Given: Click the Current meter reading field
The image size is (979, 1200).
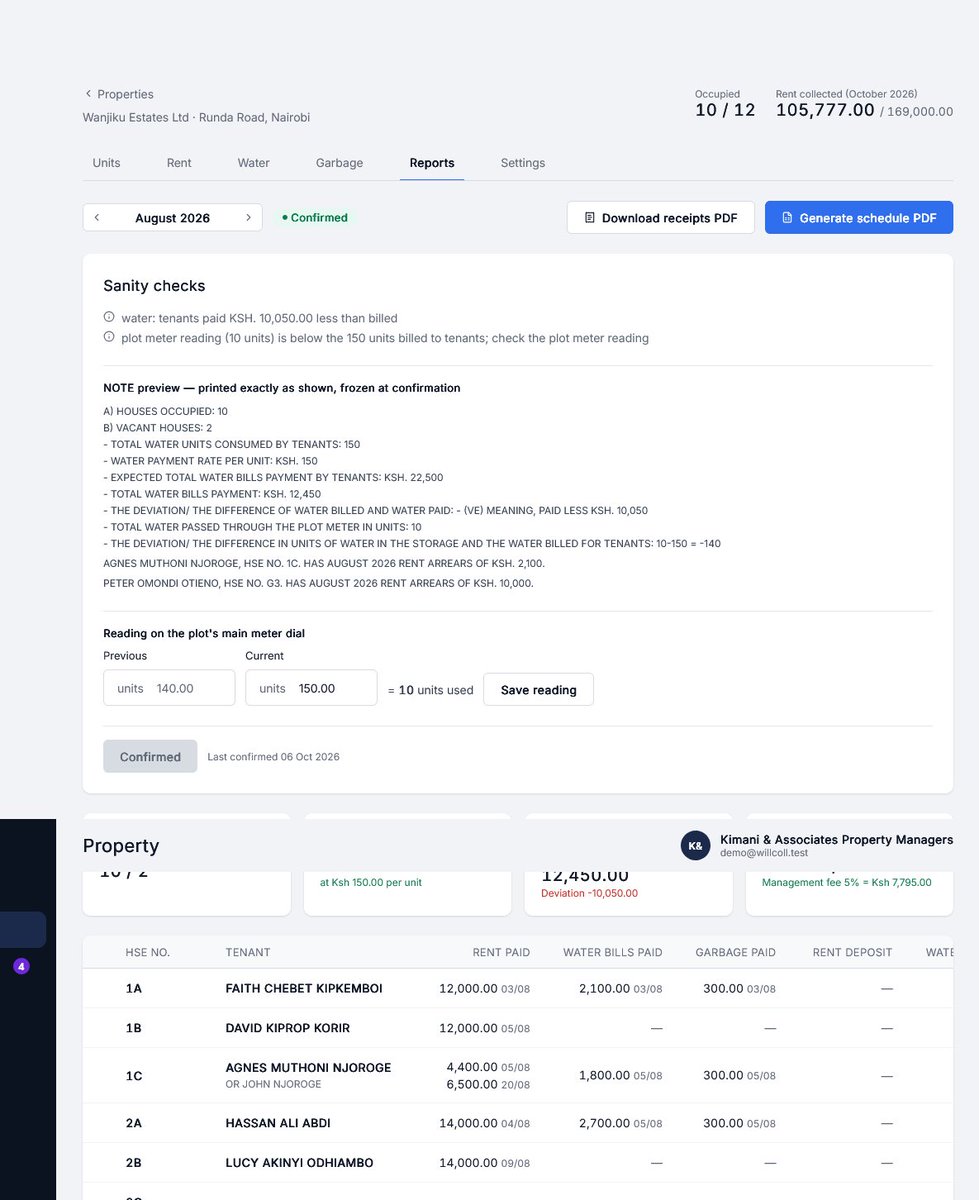Looking at the screenshot, I should [311, 688].
